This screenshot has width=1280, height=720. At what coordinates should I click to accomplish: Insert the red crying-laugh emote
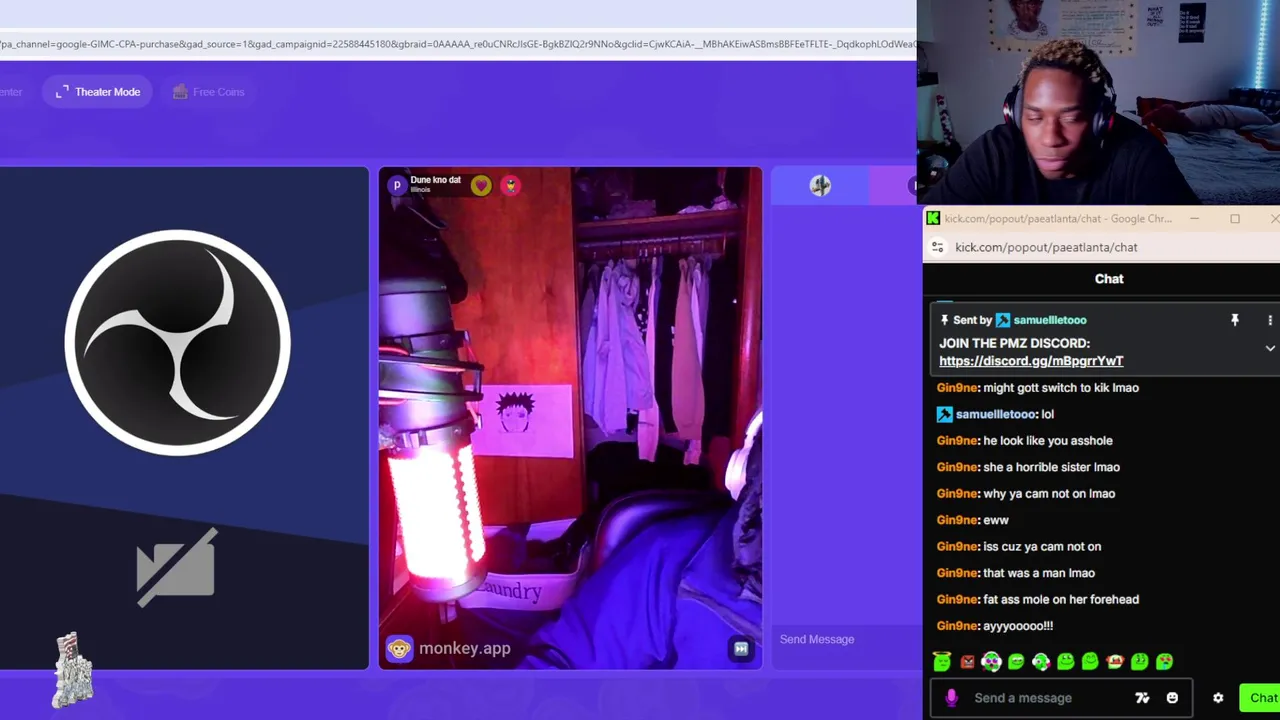[1115, 661]
